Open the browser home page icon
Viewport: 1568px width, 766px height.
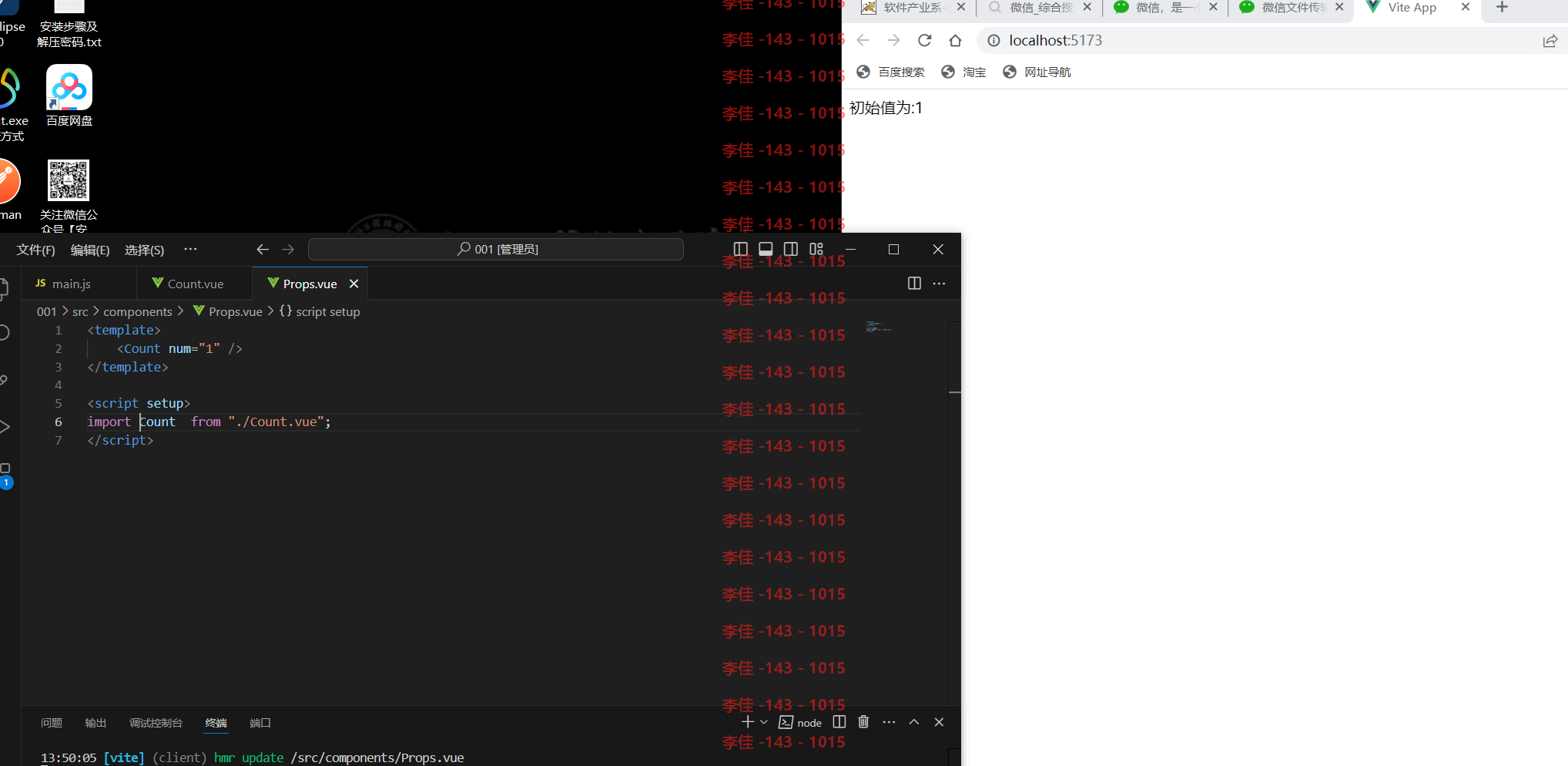(x=956, y=40)
